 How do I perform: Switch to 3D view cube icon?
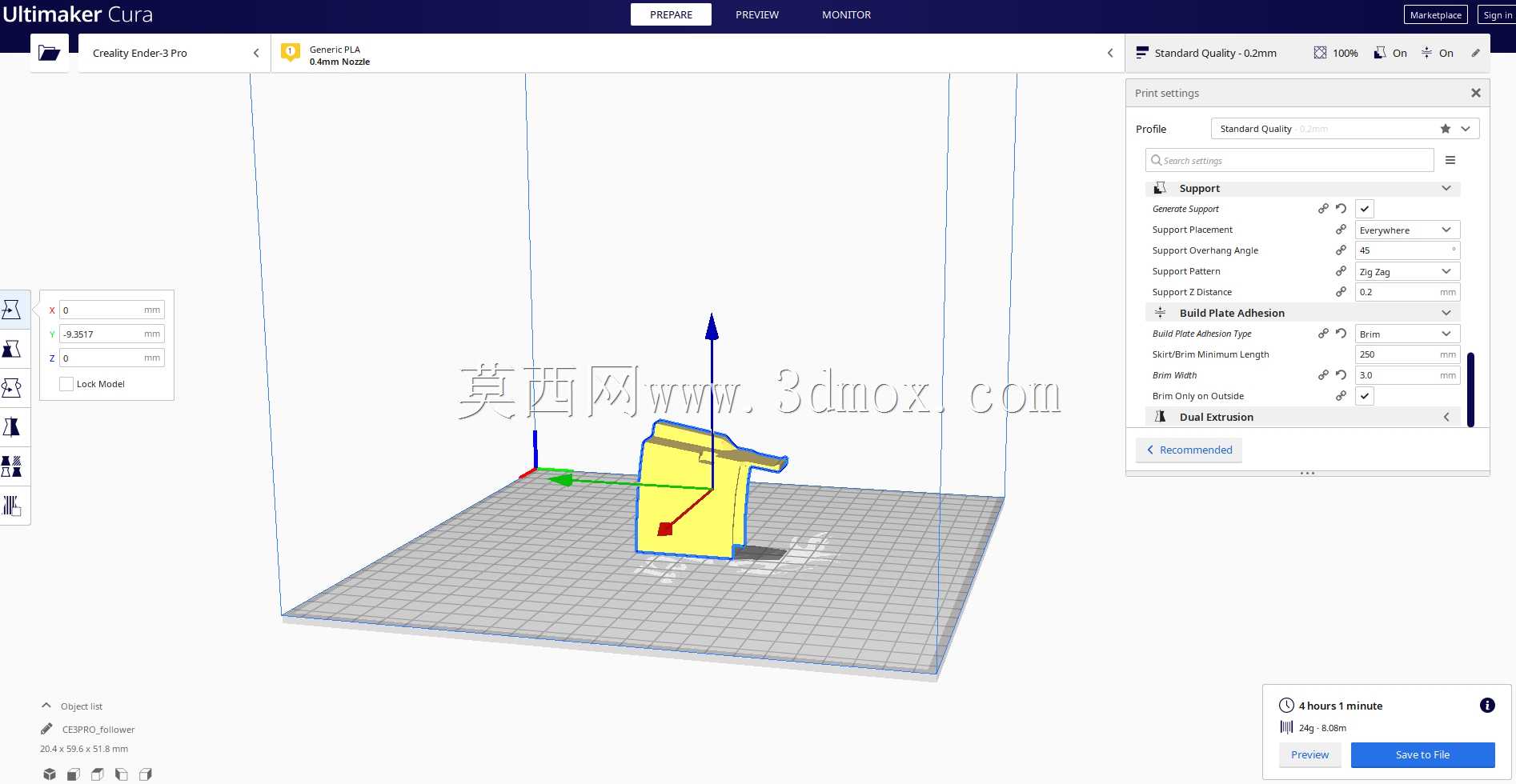[50, 774]
